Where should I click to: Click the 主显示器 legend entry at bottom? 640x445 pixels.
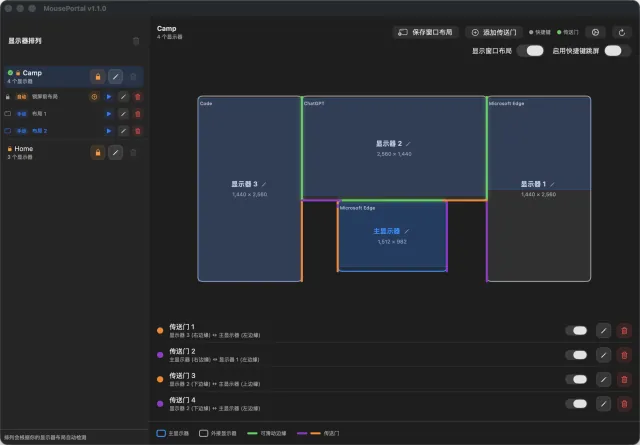click(173, 433)
